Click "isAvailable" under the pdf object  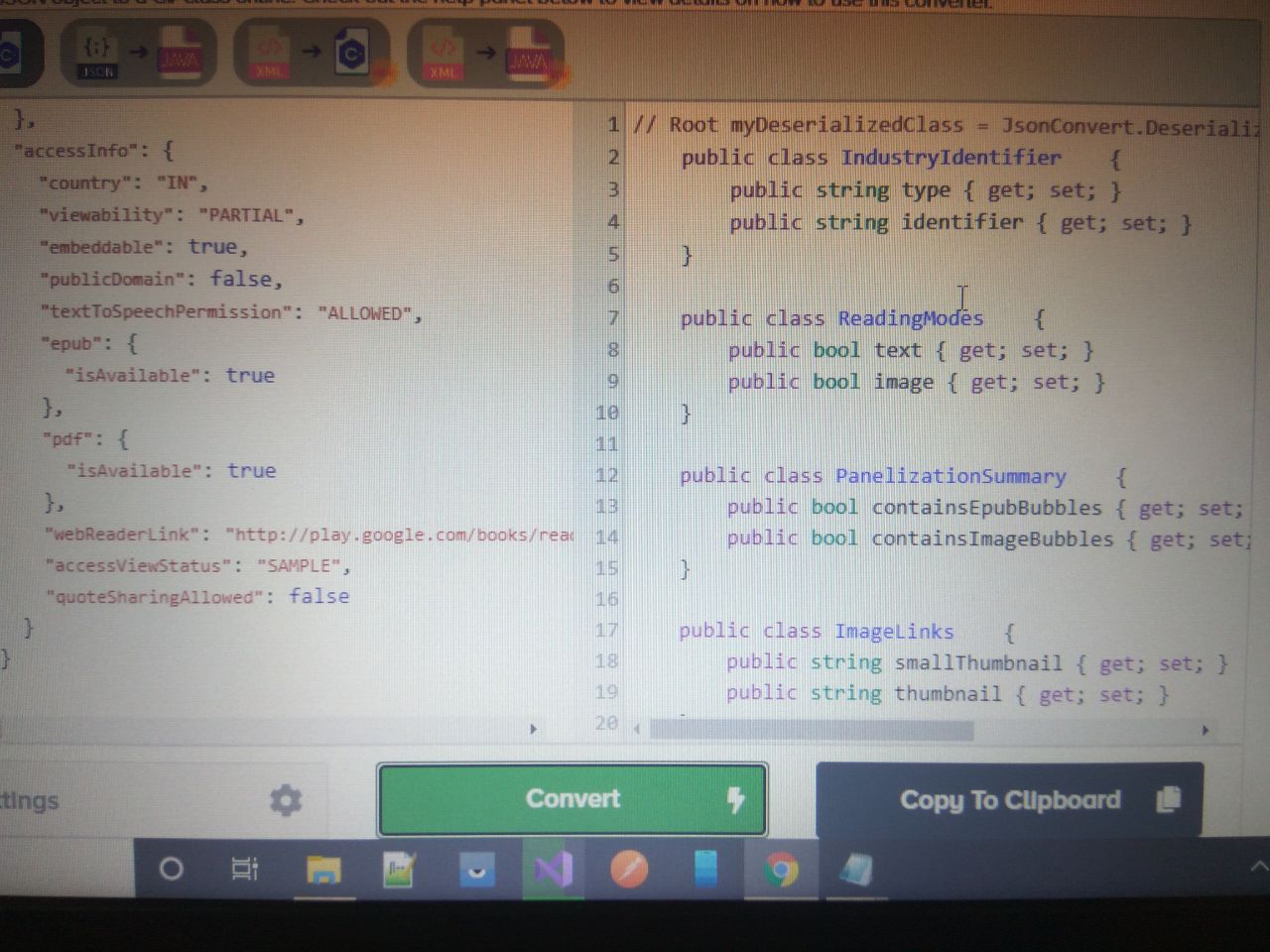[134, 471]
